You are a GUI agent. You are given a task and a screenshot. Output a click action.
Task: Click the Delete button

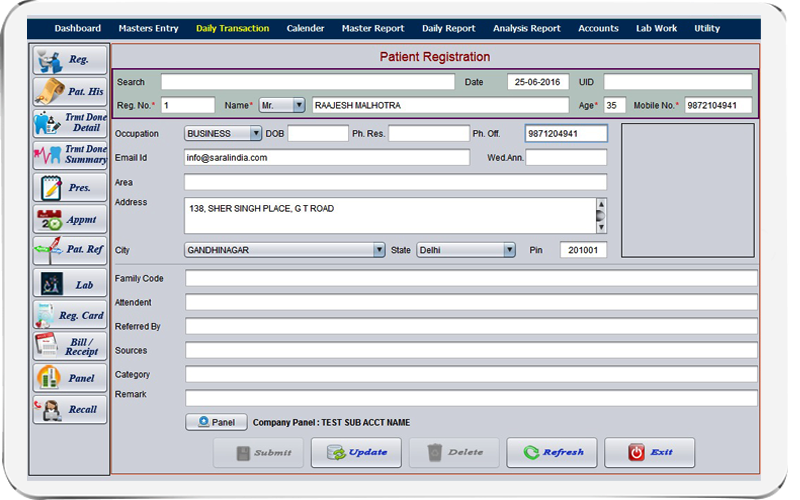pos(454,453)
